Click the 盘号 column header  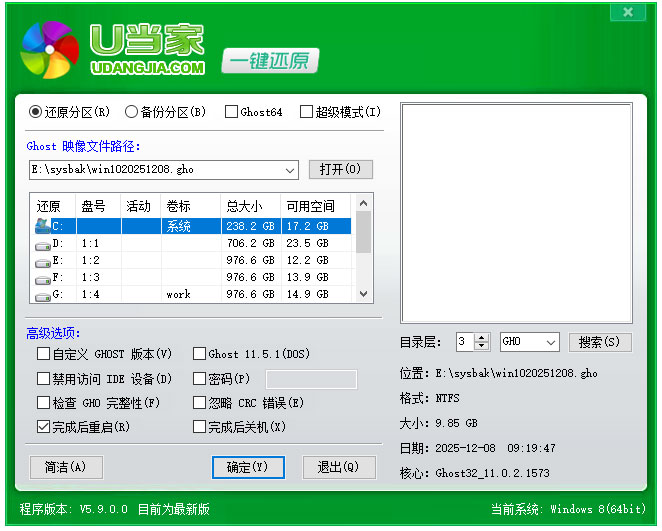coord(98,206)
